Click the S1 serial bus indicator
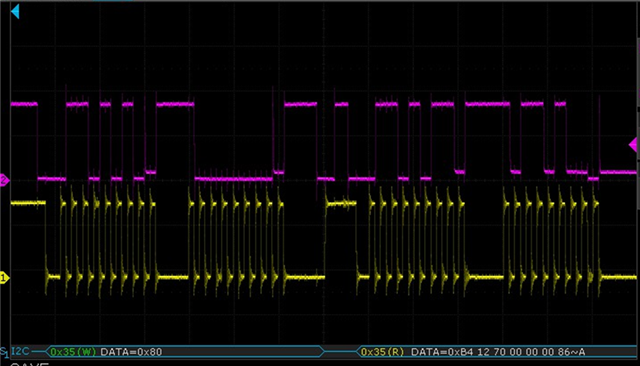 (4, 352)
